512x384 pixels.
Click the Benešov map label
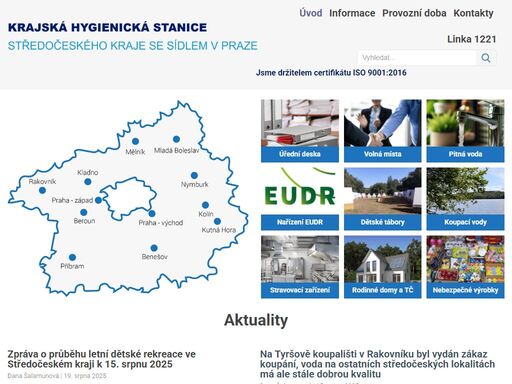coord(155,257)
